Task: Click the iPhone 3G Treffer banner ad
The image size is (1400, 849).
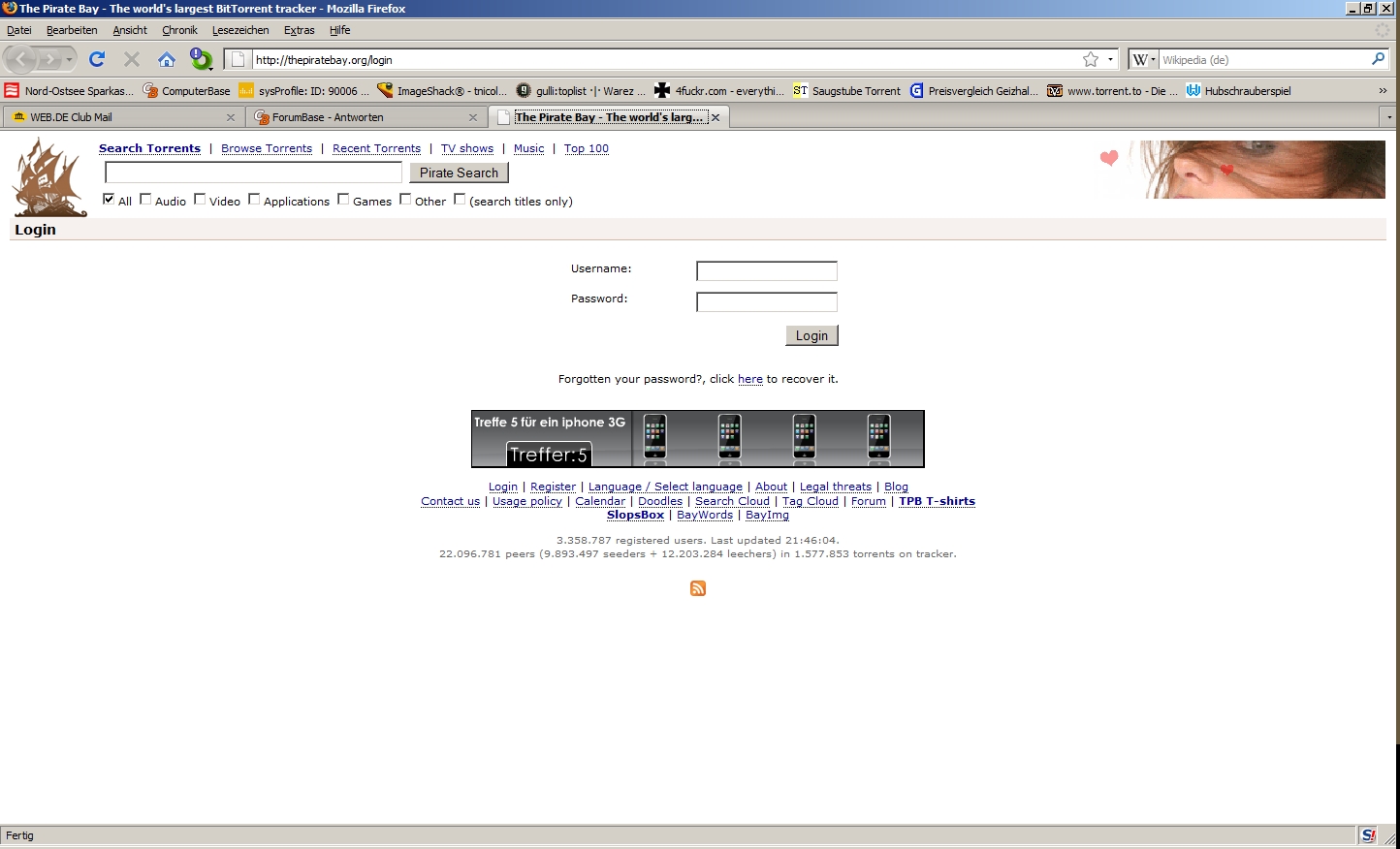Action: click(x=698, y=439)
